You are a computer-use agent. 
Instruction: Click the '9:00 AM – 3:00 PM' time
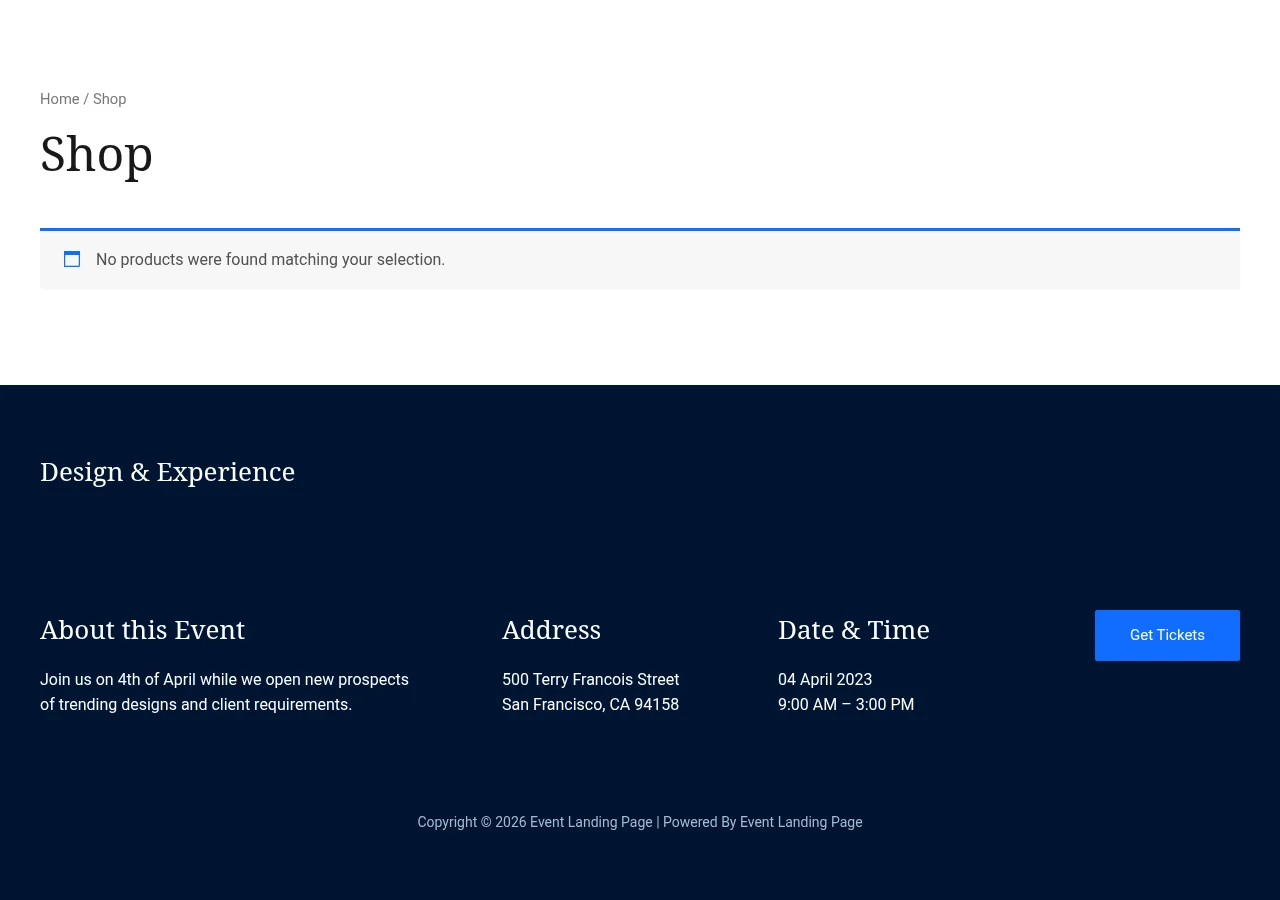(846, 705)
